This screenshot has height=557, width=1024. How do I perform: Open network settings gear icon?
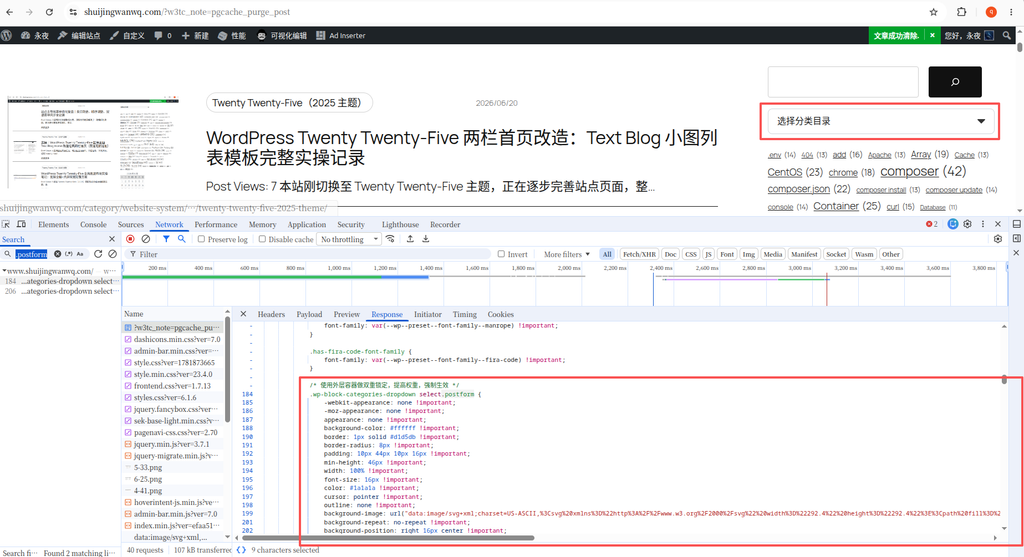tap(998, 239)
